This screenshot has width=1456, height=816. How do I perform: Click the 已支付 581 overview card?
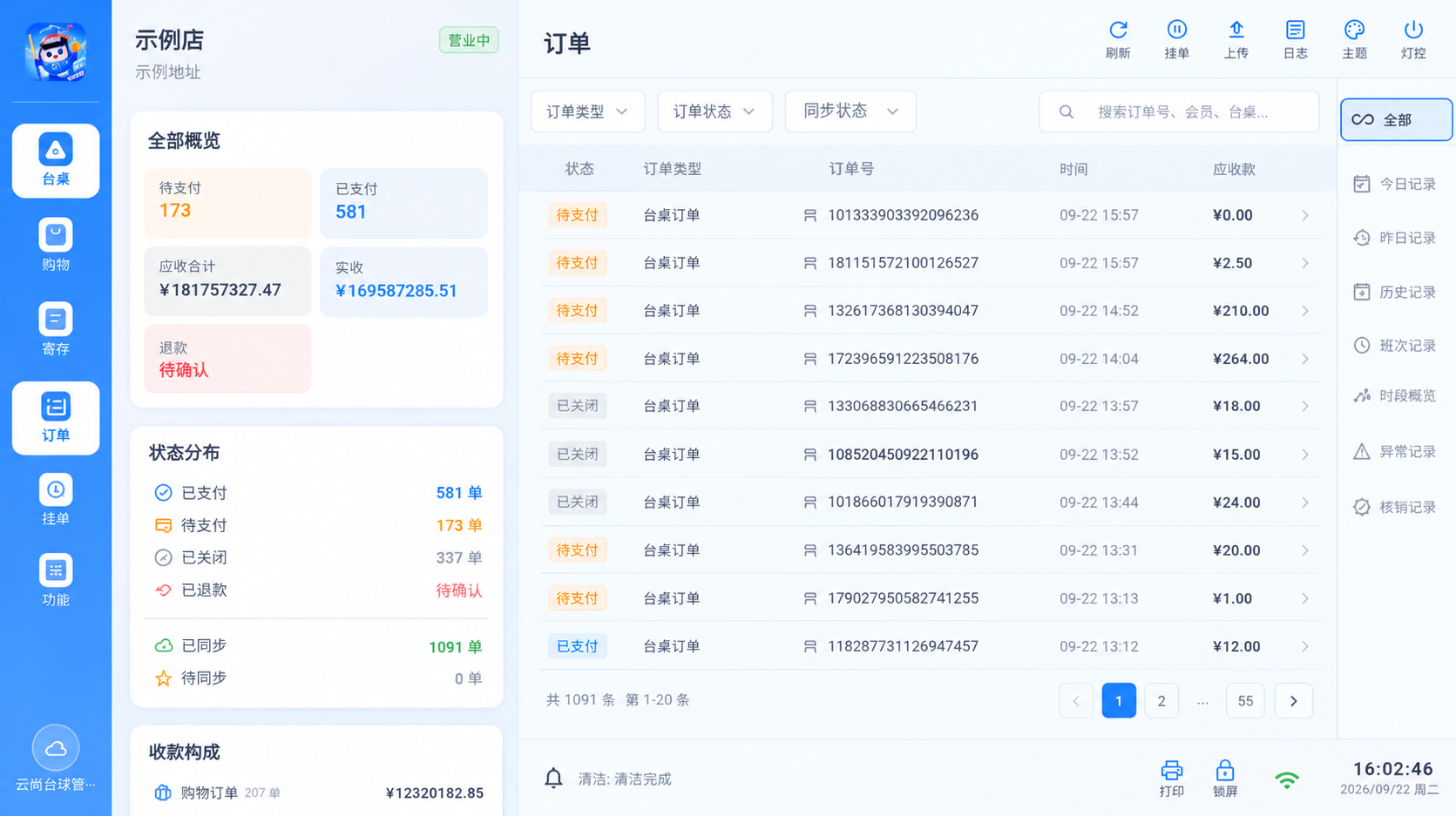(x=404, y=202)
